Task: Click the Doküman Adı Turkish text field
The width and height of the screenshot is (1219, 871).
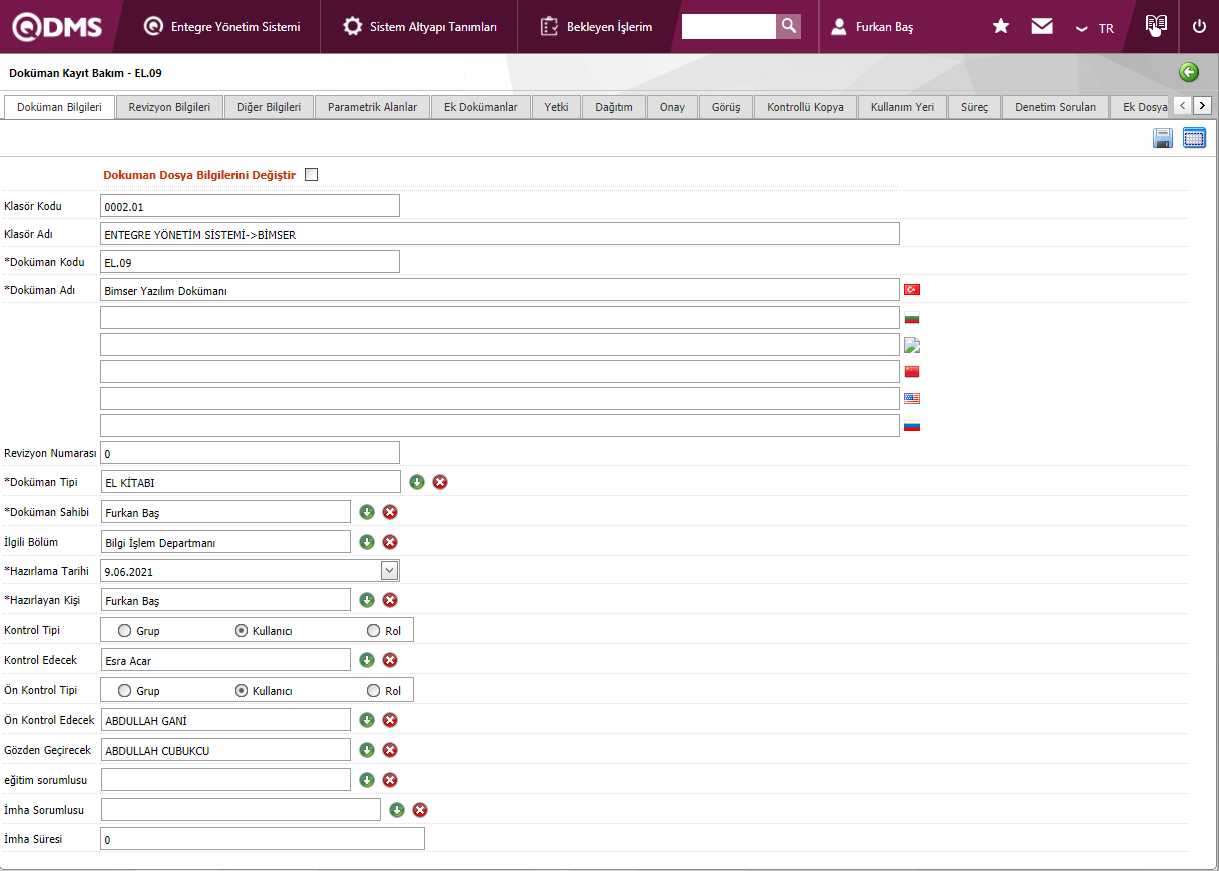Action: point(499,290)
